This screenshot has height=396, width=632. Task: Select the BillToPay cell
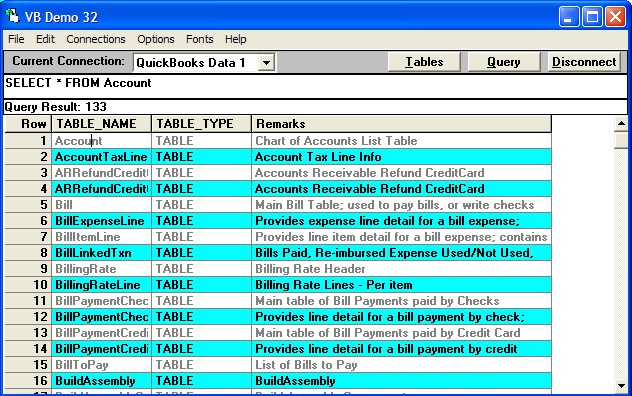101,365
